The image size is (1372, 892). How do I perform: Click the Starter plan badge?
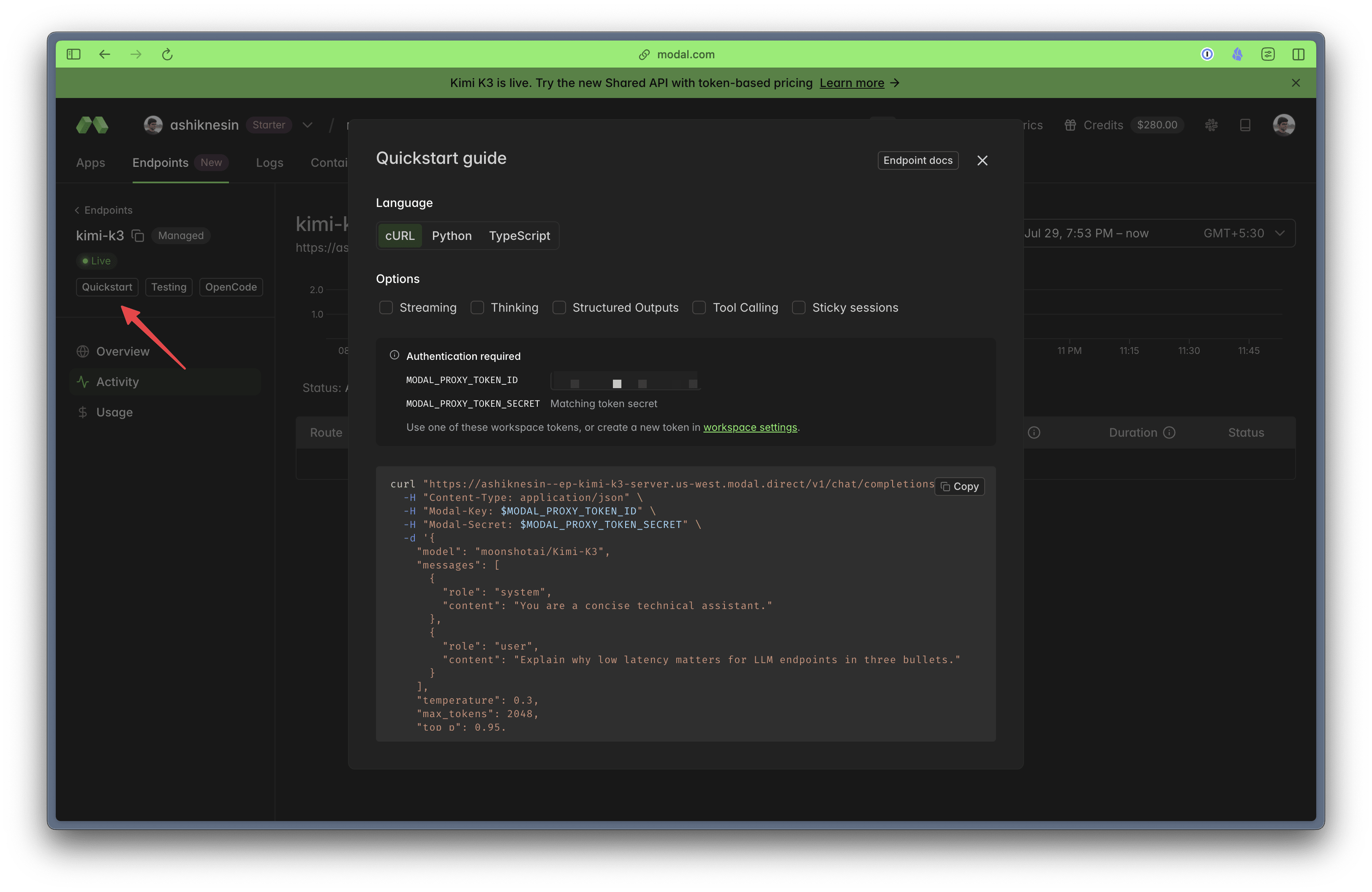(269, 125)
